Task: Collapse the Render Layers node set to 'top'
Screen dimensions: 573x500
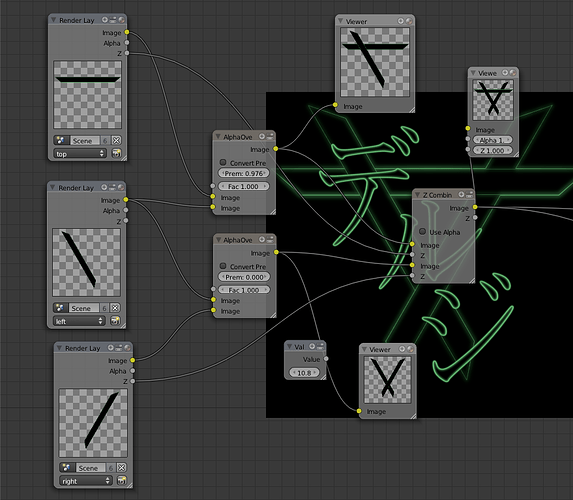Action: (53, 20)
